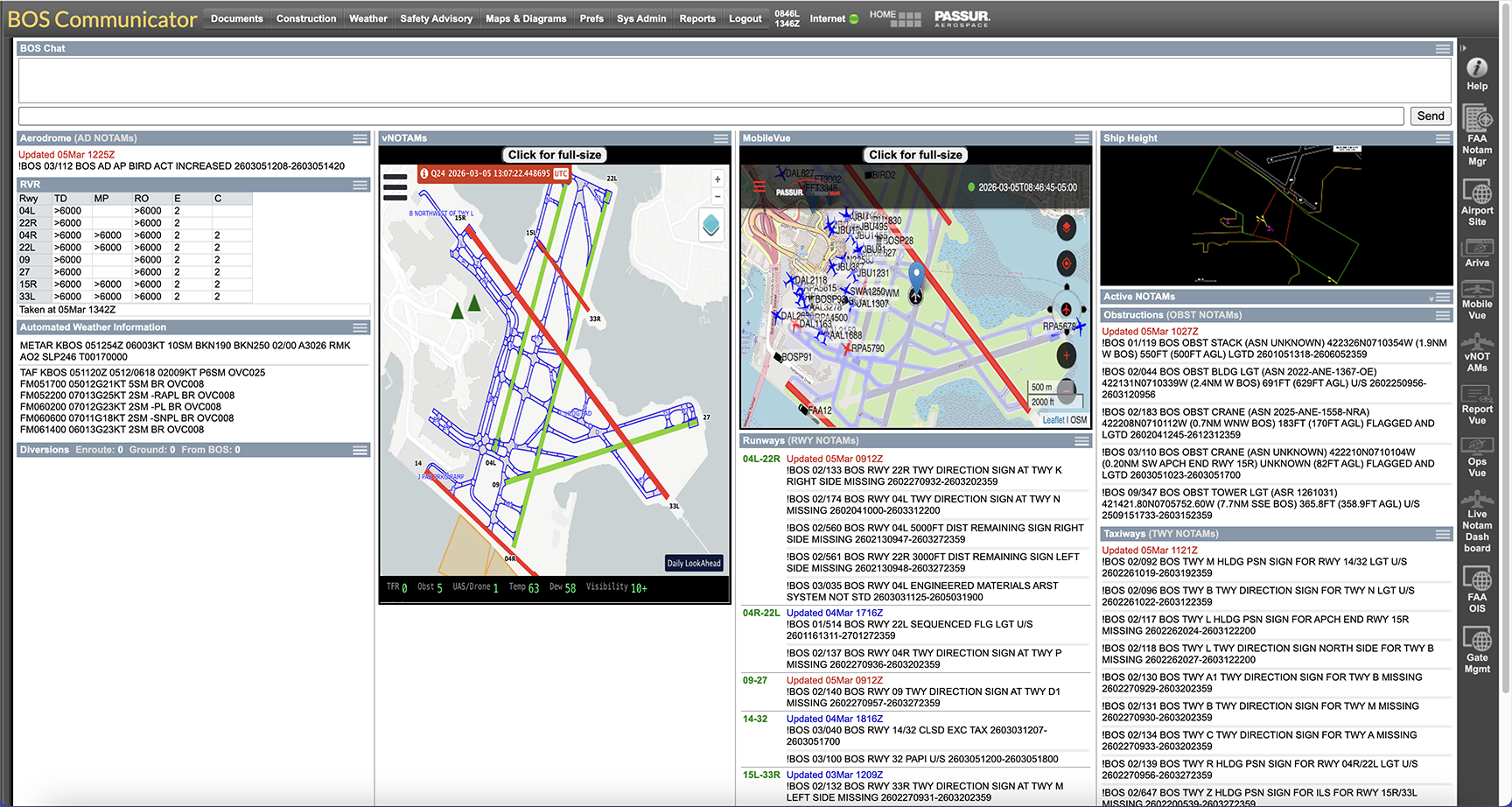Open the Safety Advisory menu
Image resolution: width=1512 pixels, height=807 pixels.
pos(436,18)
